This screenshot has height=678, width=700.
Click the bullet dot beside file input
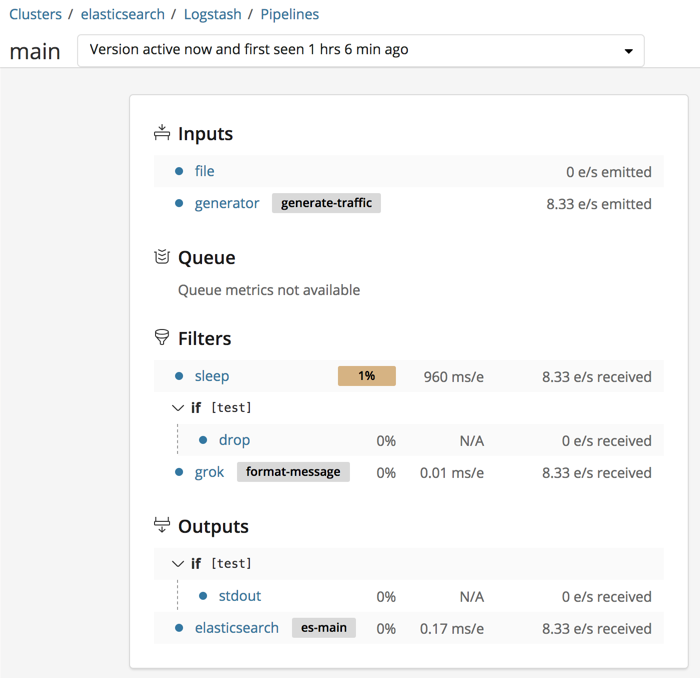(179, 171)
